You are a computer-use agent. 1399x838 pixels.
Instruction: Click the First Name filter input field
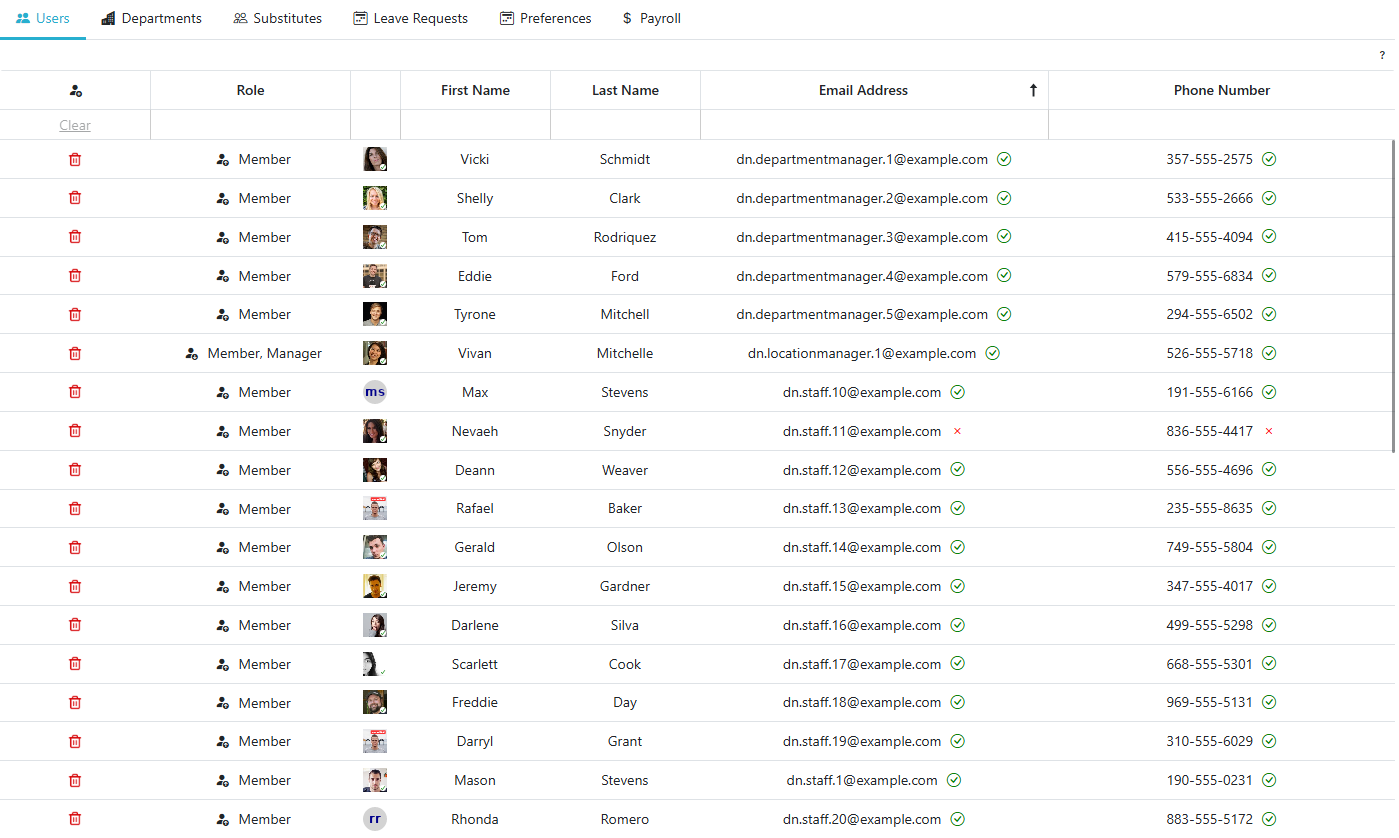[475, 125]
